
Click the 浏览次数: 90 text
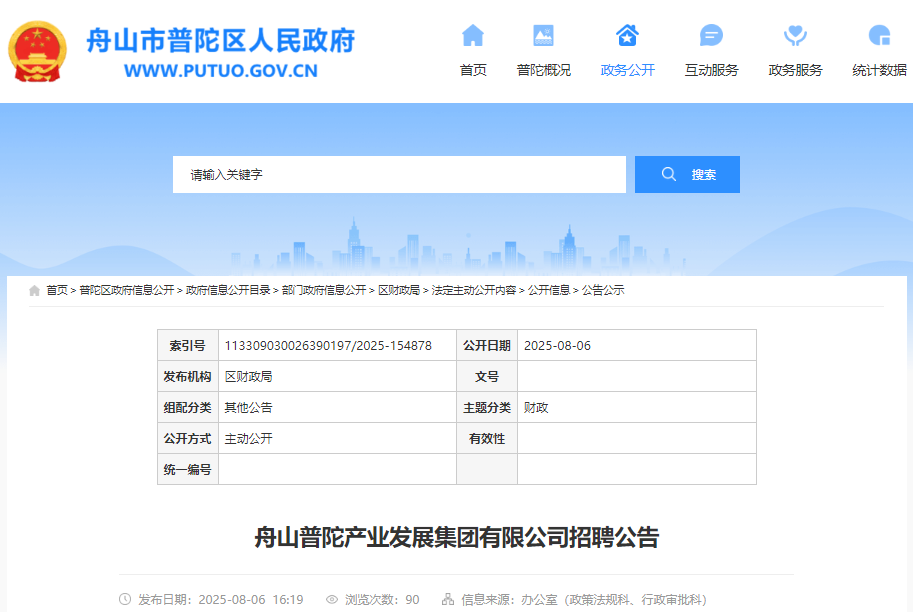coord(382,599)
